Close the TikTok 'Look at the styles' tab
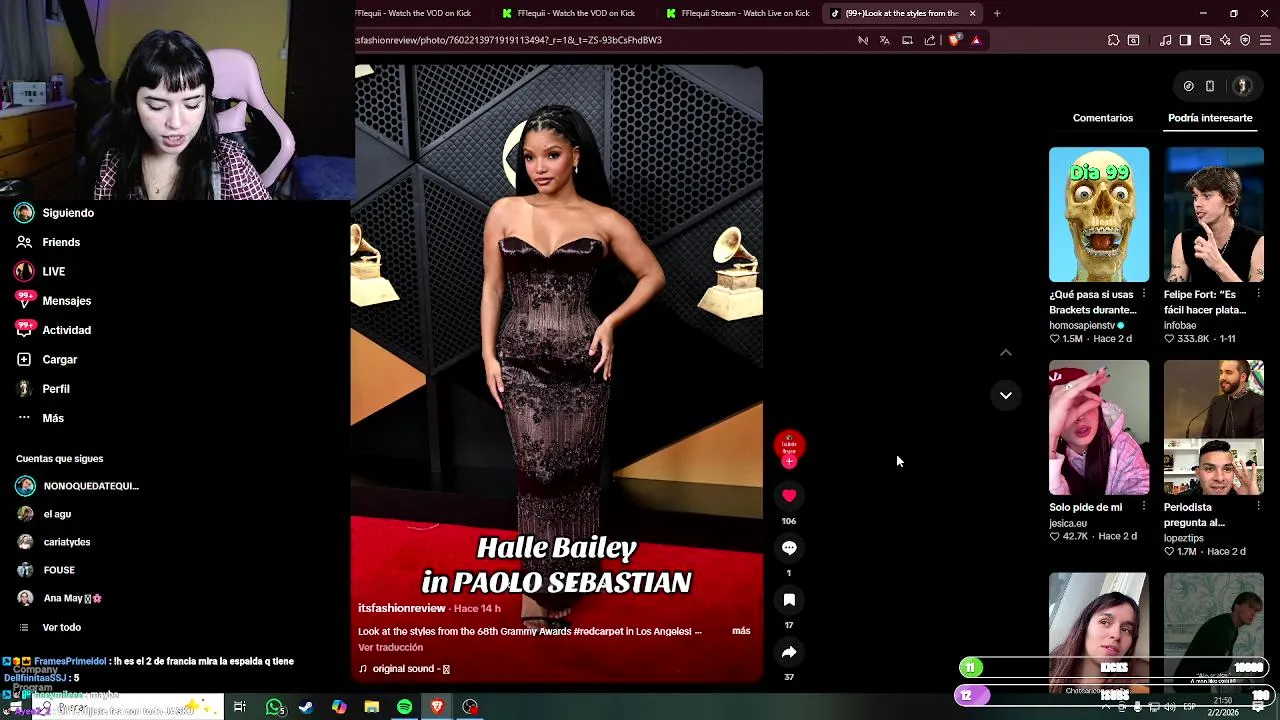1280x720 pixels. [x=972, y=13]
